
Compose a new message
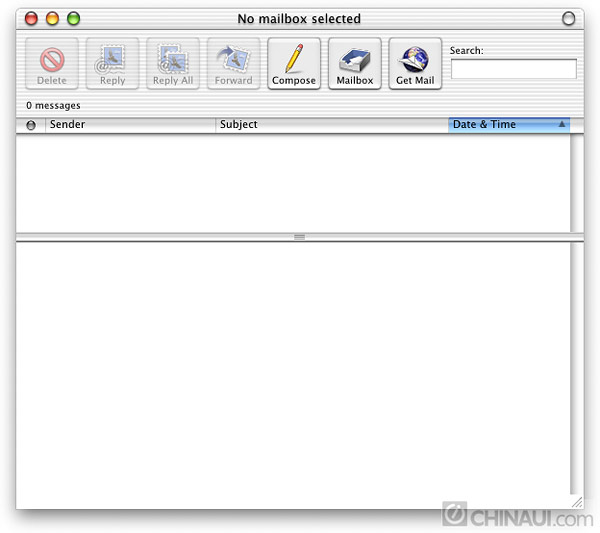click(x=294, y=64)
